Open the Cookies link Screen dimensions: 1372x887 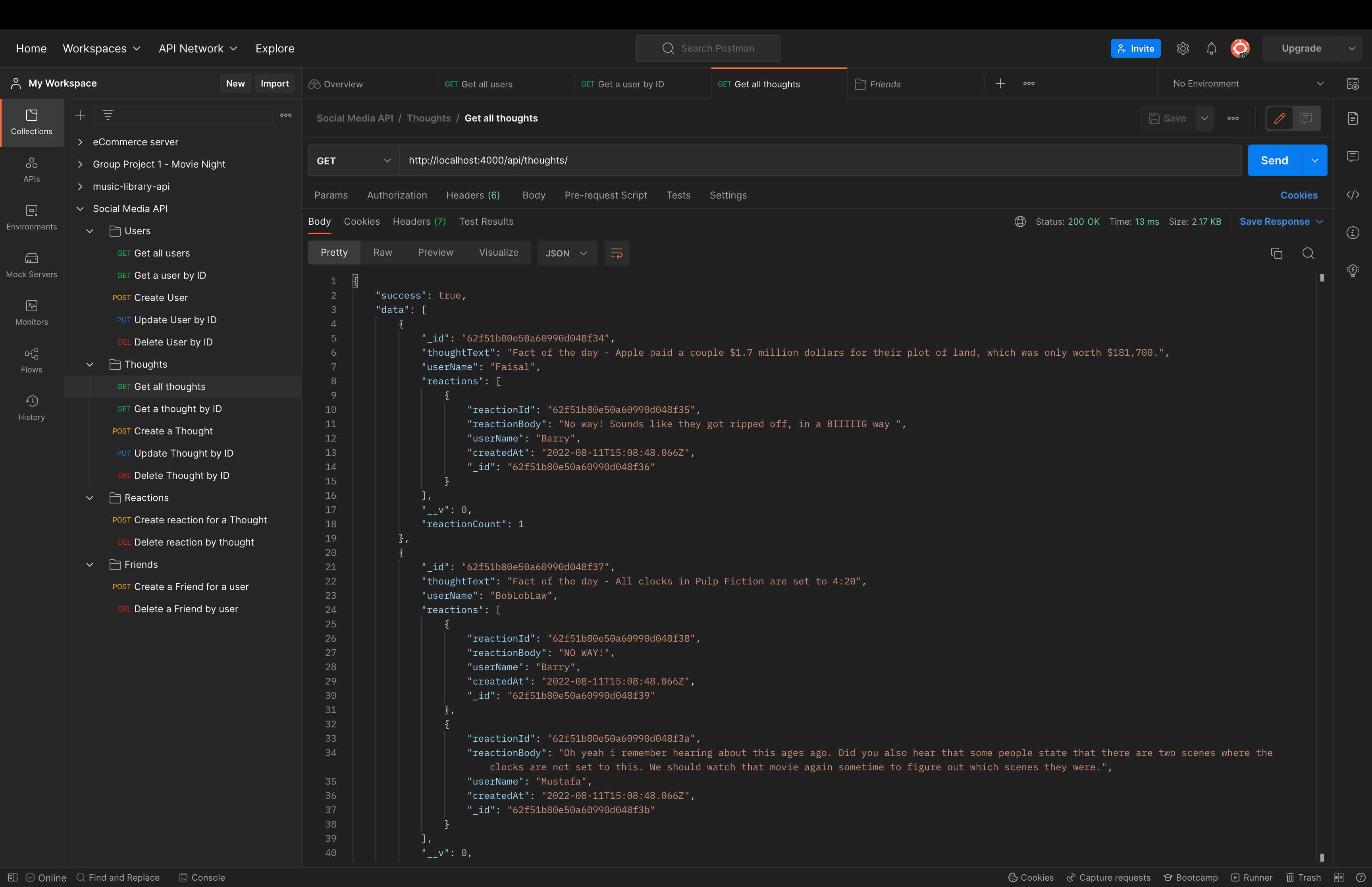pos(1298,195)
